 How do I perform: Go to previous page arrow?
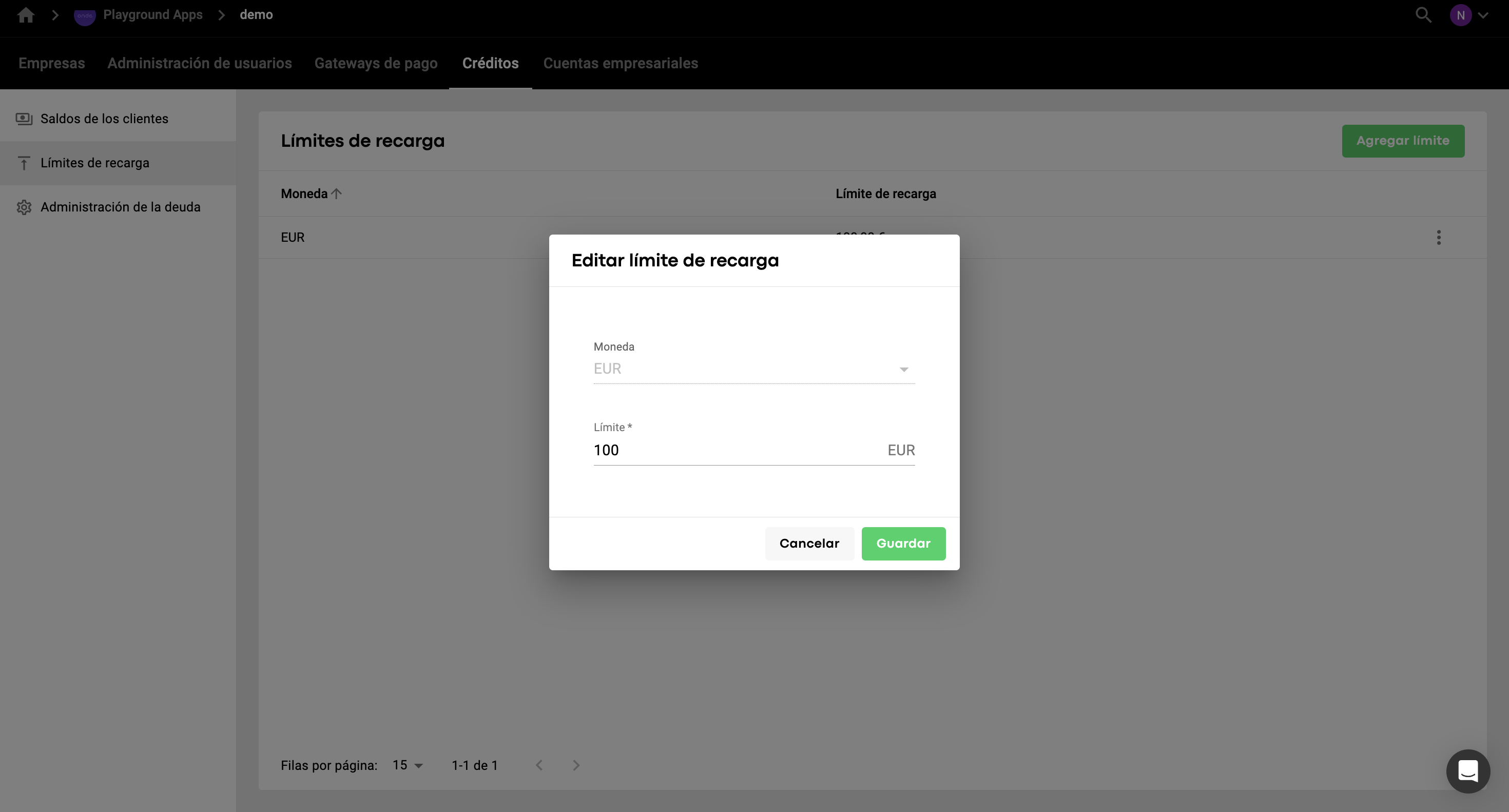pyautogui.click(x=539, y=765)
